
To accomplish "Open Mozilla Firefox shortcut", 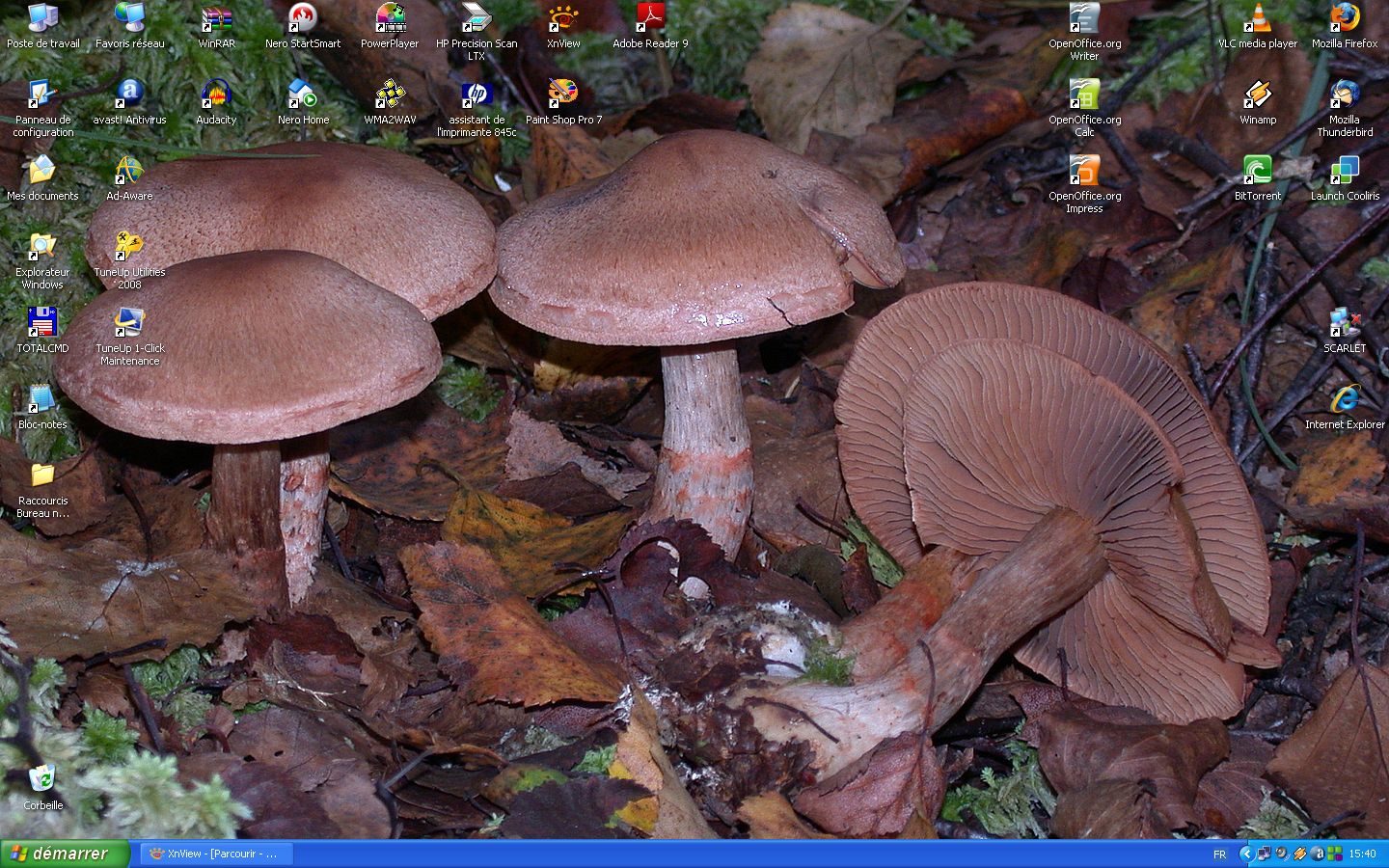I will [1345, 26].
